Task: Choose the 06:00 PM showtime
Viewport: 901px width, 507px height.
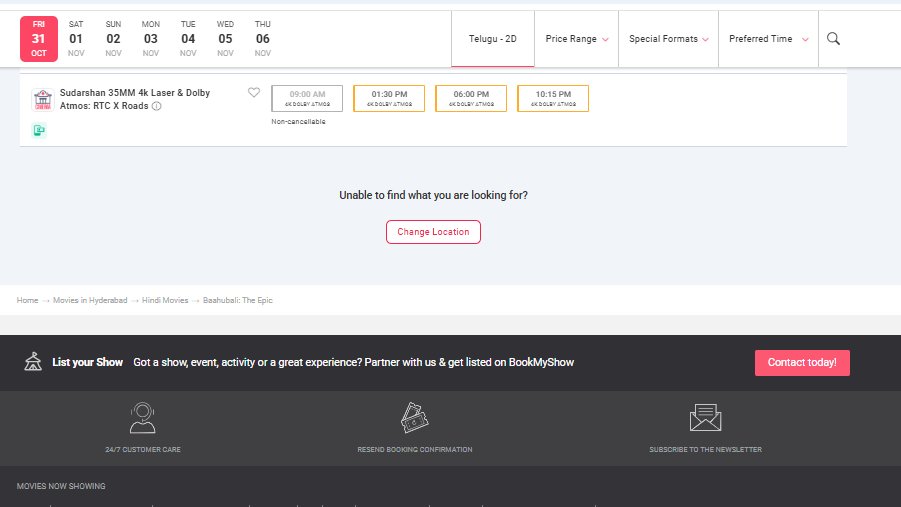Action: pos(471,98)
